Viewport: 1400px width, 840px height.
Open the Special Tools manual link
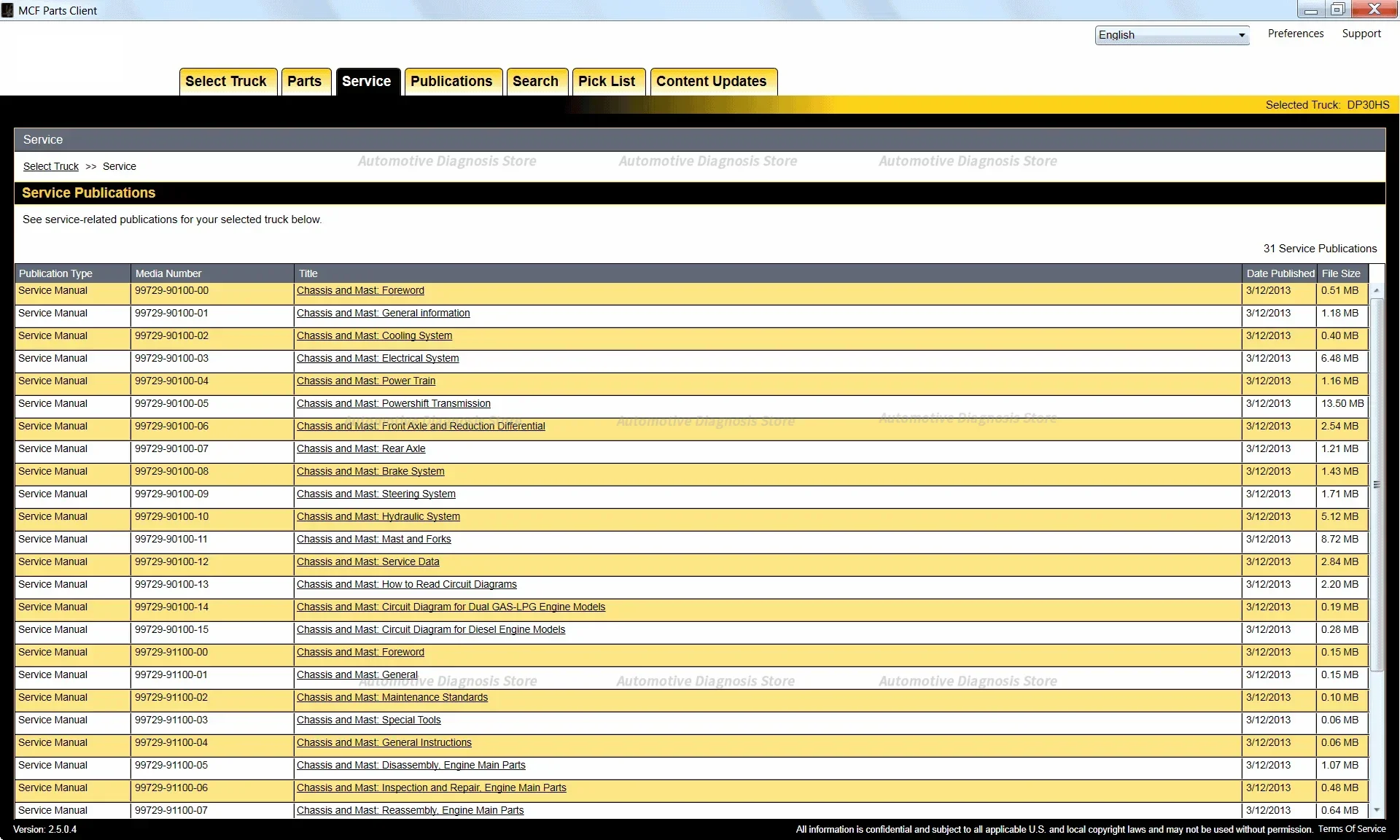point(368,720)
